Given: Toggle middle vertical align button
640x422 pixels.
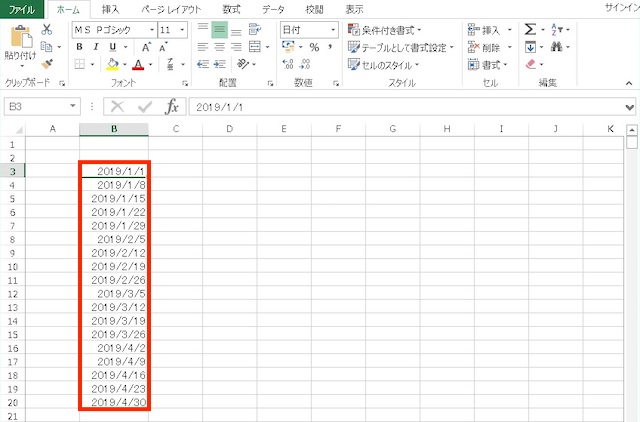Looking at the screenshot, I should [x=219, y=30].
